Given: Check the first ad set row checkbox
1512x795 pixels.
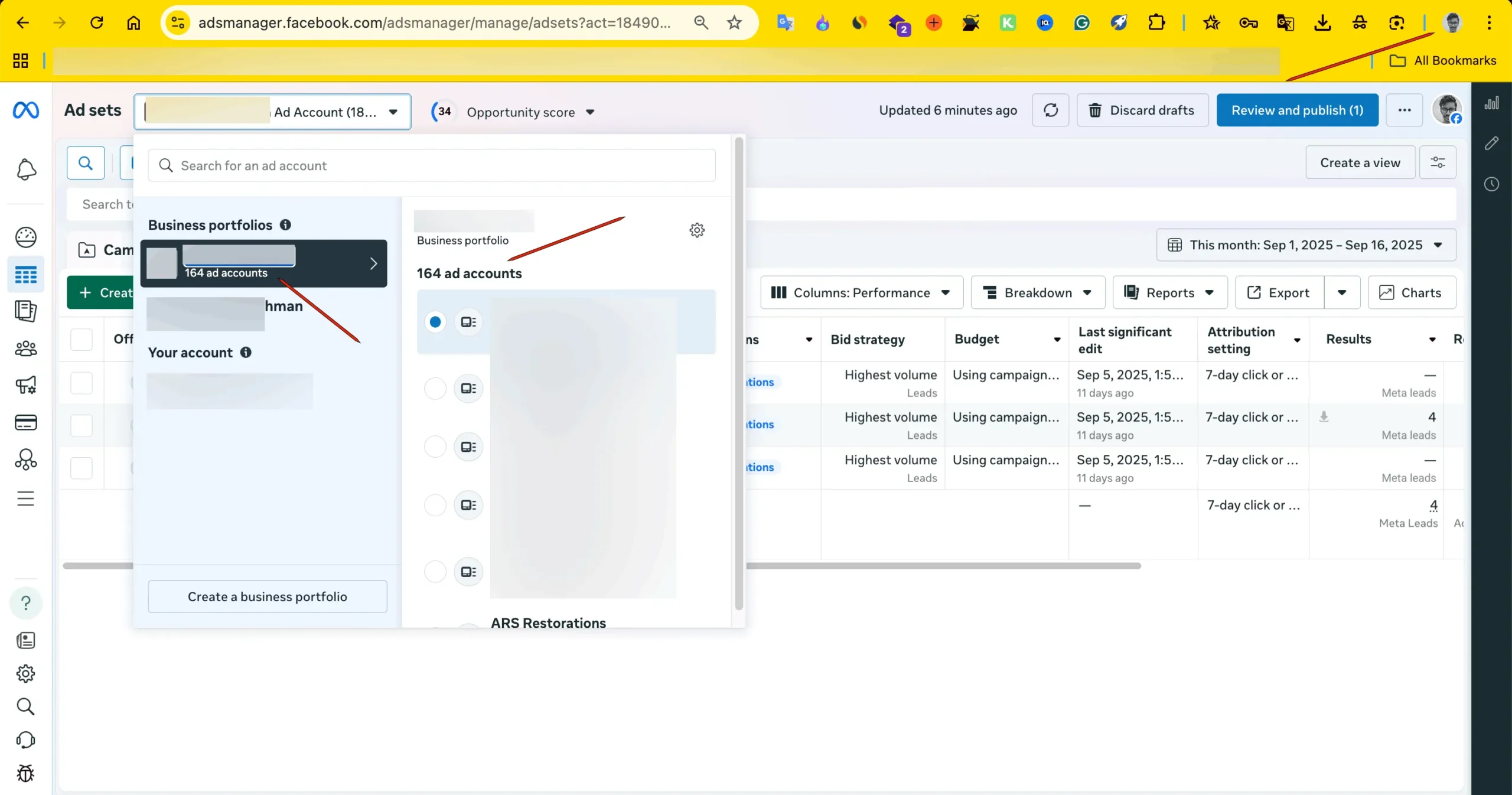Looking at the screenshot, I should [82, 383].
